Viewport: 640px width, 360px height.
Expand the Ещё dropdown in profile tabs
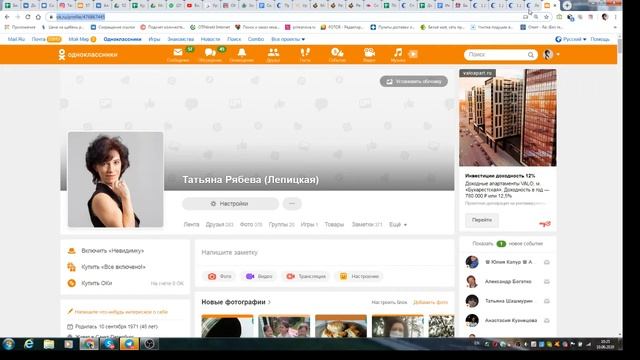(398, 224)
